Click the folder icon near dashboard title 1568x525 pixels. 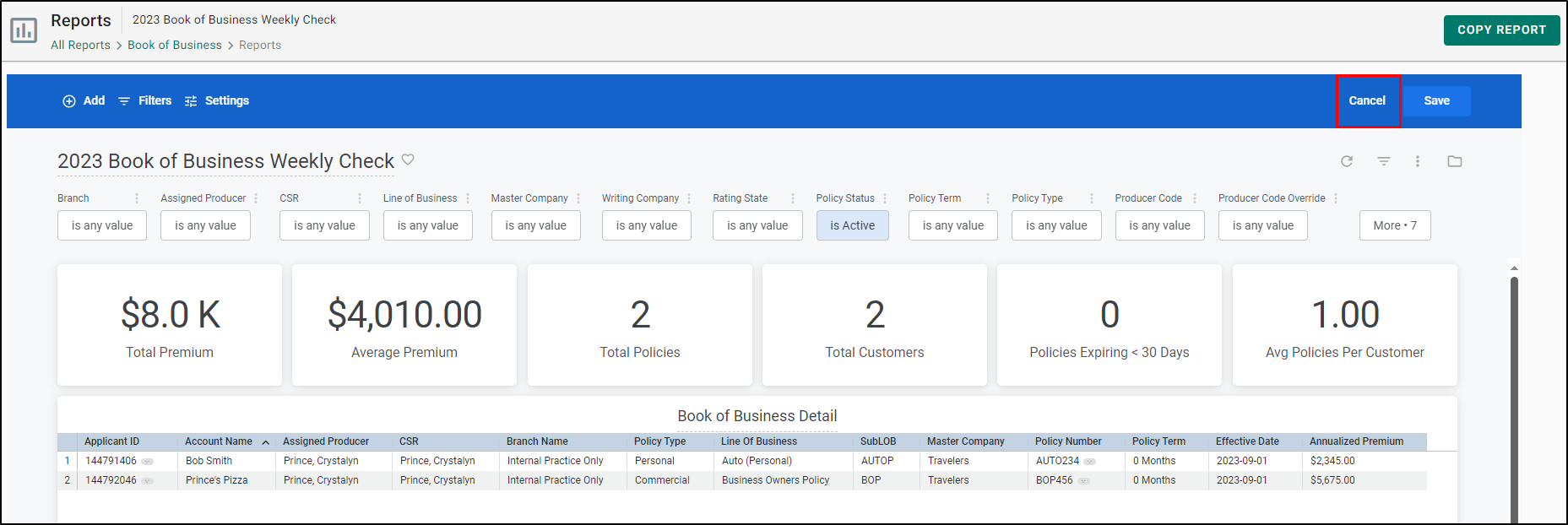coord(1455,161)
